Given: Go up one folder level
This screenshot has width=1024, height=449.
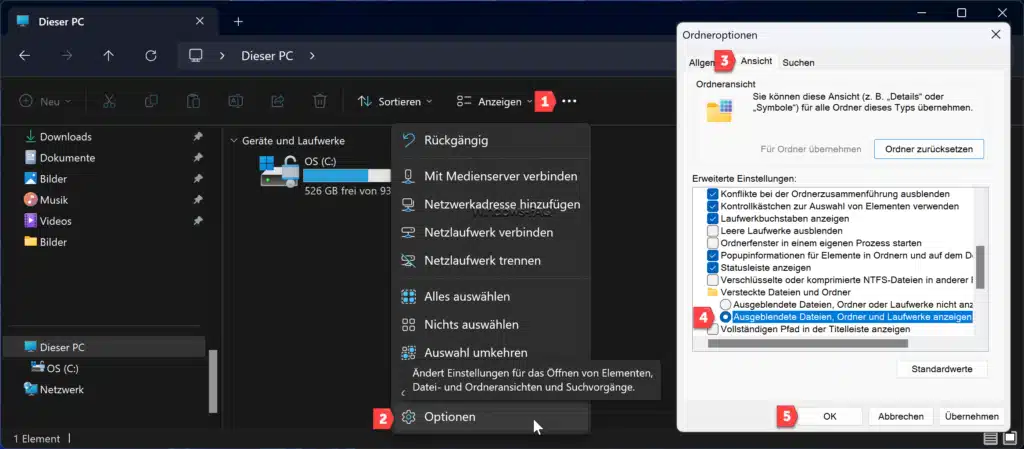Looking at the screenshot, I should click(108, 56).
